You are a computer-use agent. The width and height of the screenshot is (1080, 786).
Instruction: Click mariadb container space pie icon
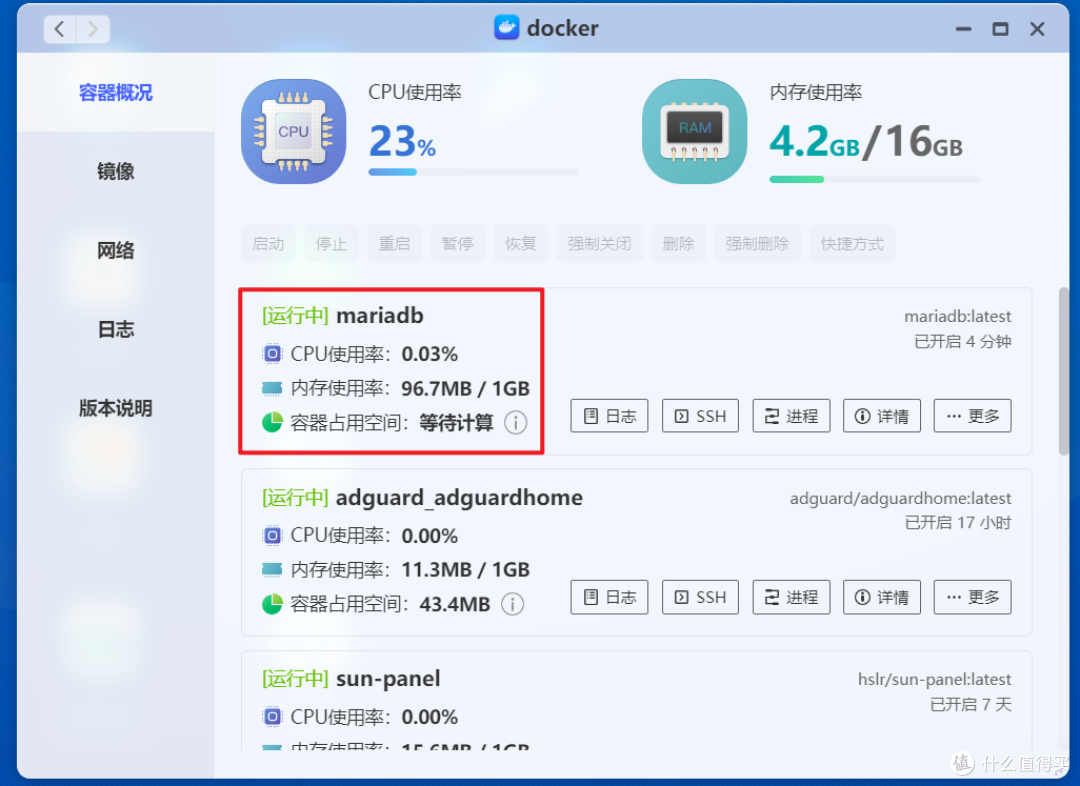tap(272, 422)
